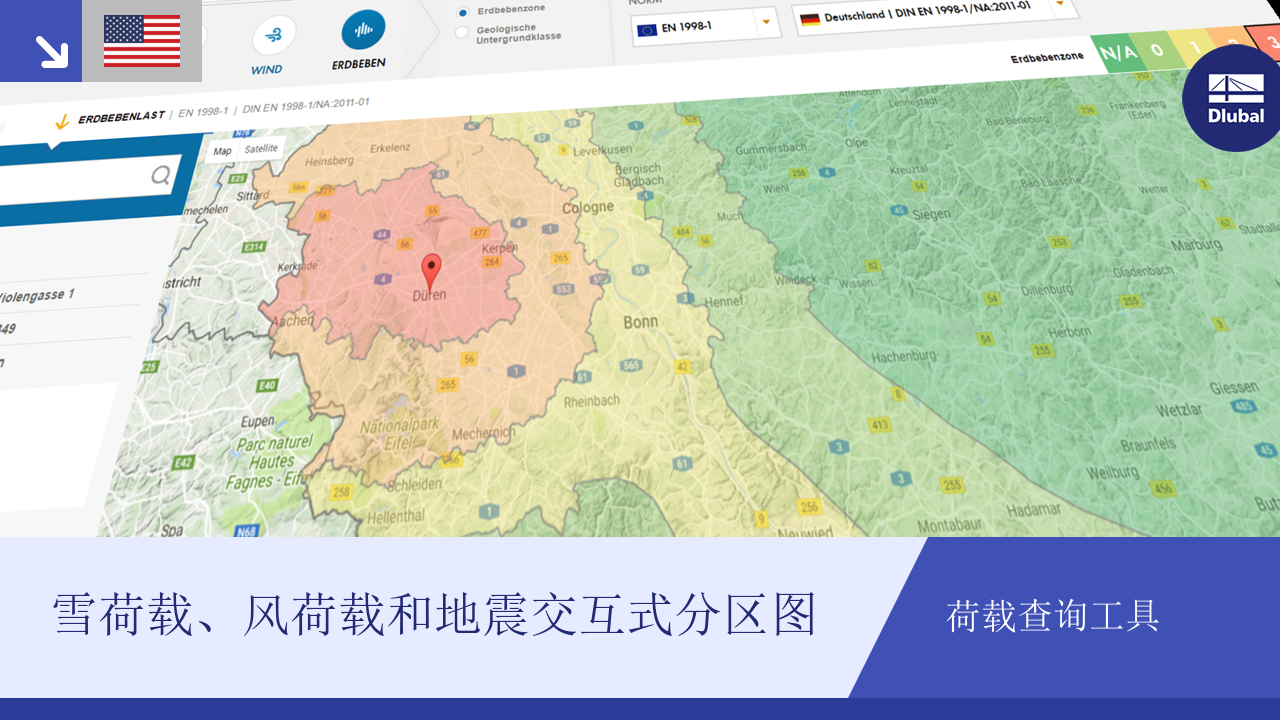The image size is (1280, 720).
Task: Click the Marburg label on the map
Action: 1197,245
